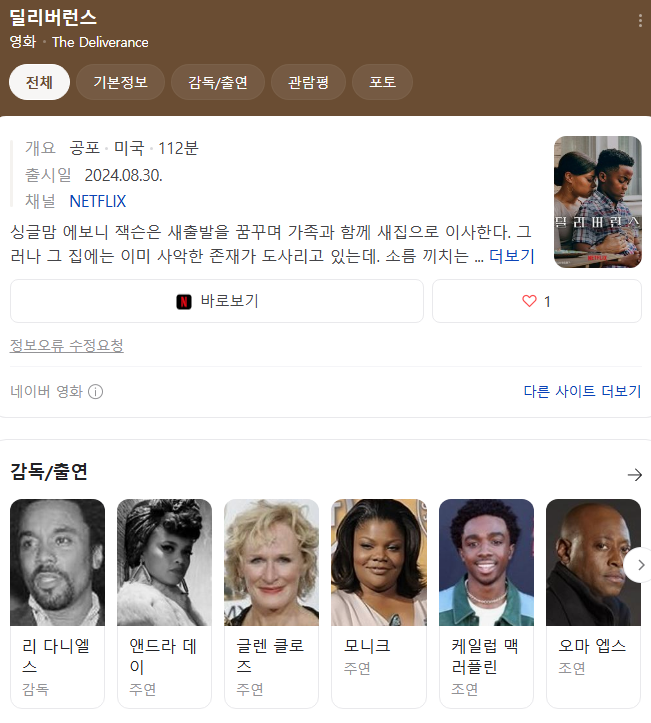Image resolution: width=651 pixels, height=723 pixels.
Task: Open 감독/출연 section heading
Action: pos(49,472)
